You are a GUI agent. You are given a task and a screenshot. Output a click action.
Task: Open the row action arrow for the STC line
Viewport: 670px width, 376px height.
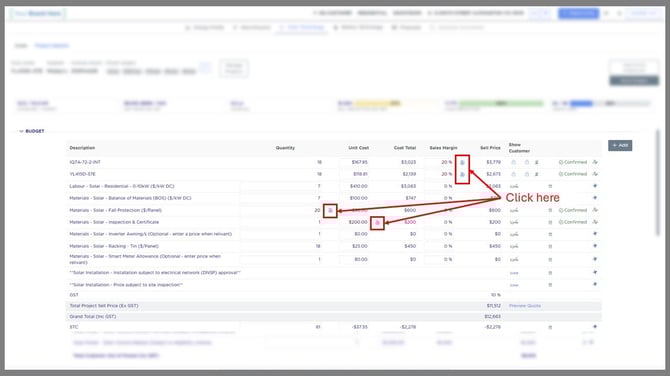[x=595, y=327]
